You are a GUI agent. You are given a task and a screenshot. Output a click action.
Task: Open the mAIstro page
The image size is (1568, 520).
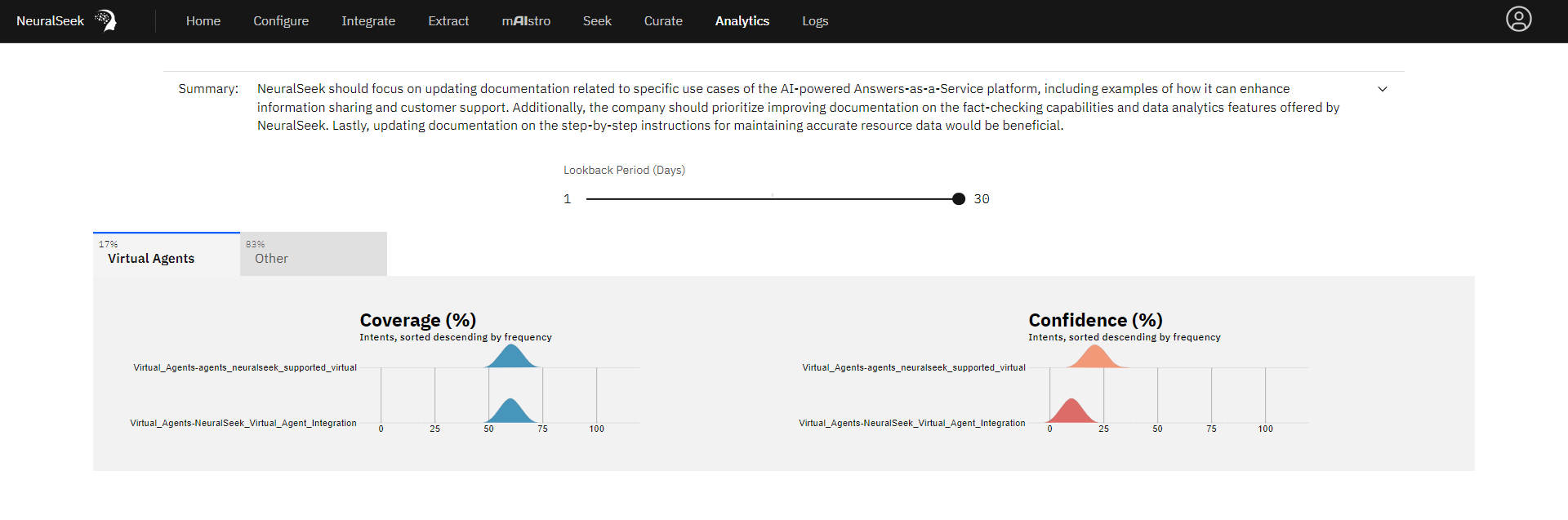click(x=526, y=21)
